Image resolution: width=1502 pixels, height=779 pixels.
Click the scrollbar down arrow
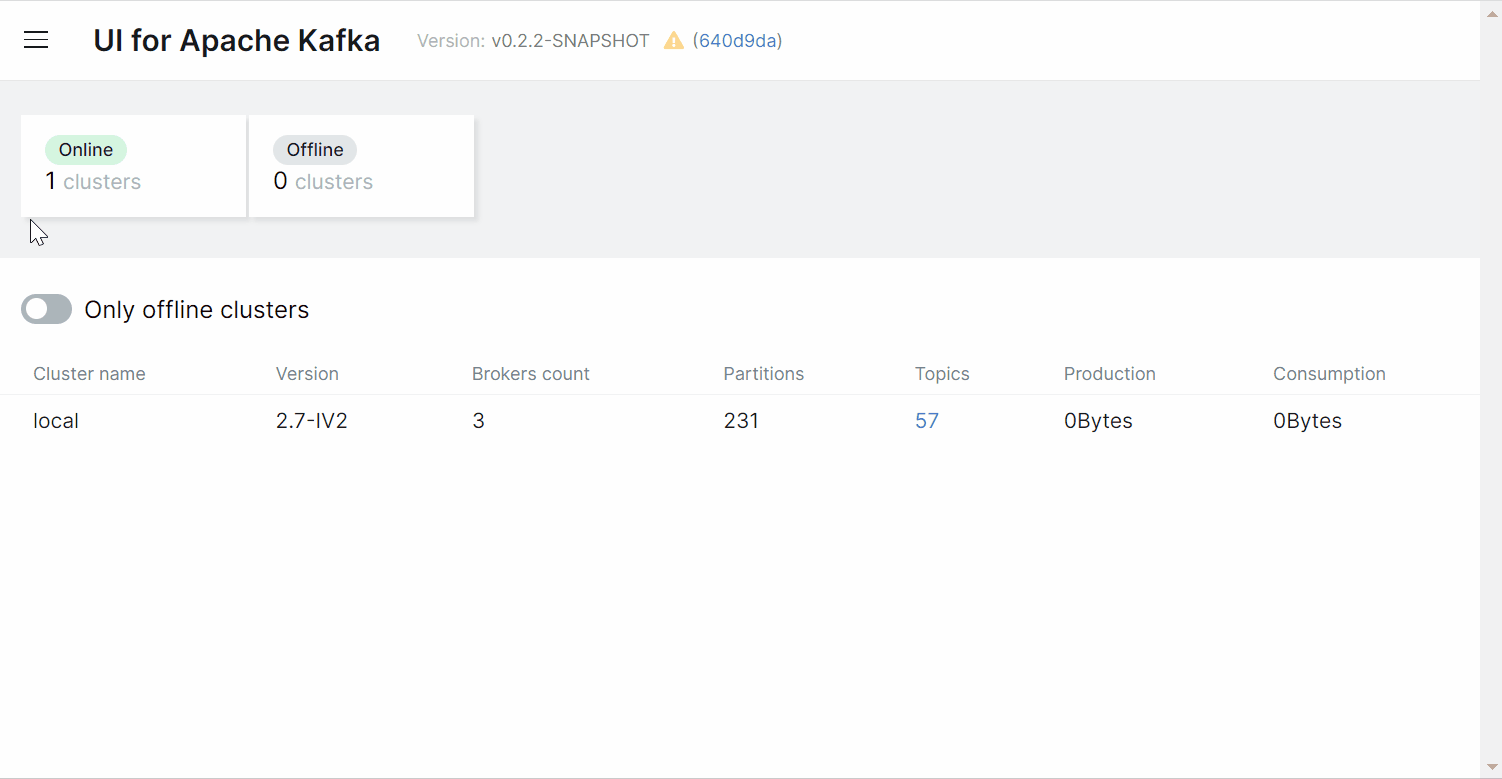coord(1491,768)
